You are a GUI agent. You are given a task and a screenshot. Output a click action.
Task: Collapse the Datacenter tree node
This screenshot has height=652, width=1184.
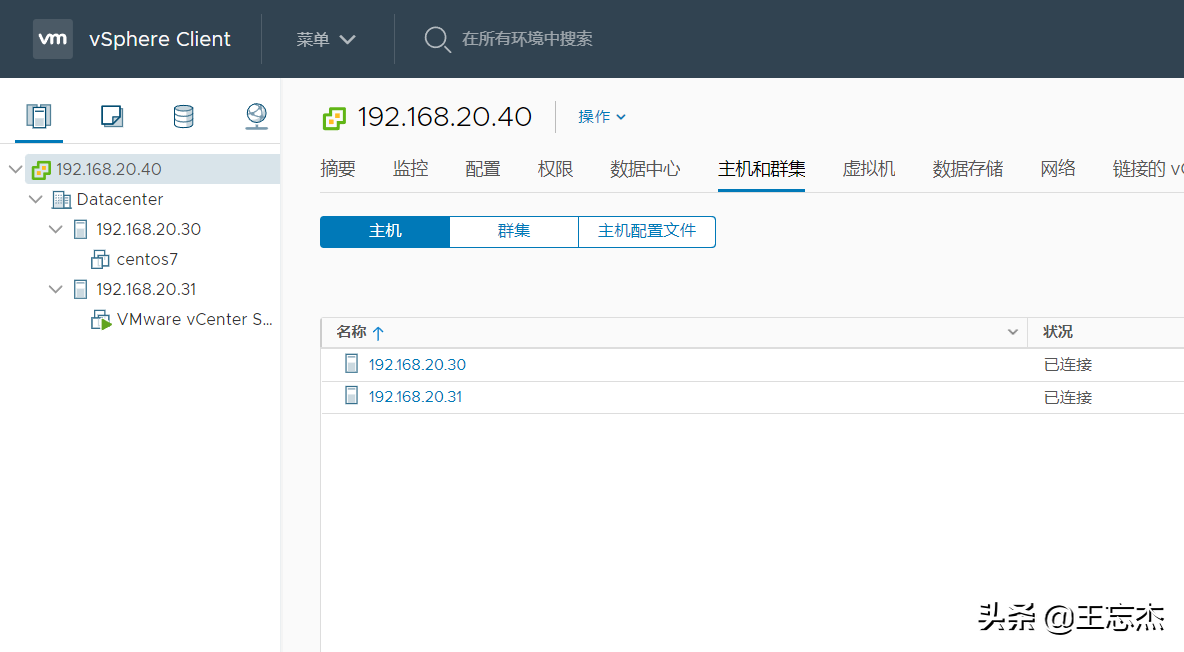click(35, 199)
